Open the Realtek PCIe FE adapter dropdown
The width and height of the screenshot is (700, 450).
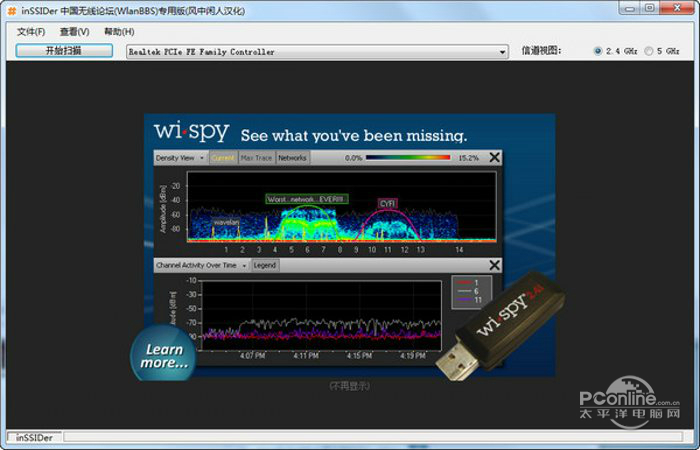317,52
